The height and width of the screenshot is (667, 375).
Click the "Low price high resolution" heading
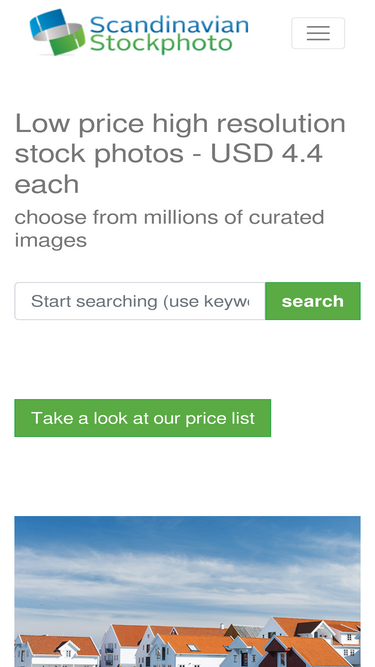click(x=180, y=123)
